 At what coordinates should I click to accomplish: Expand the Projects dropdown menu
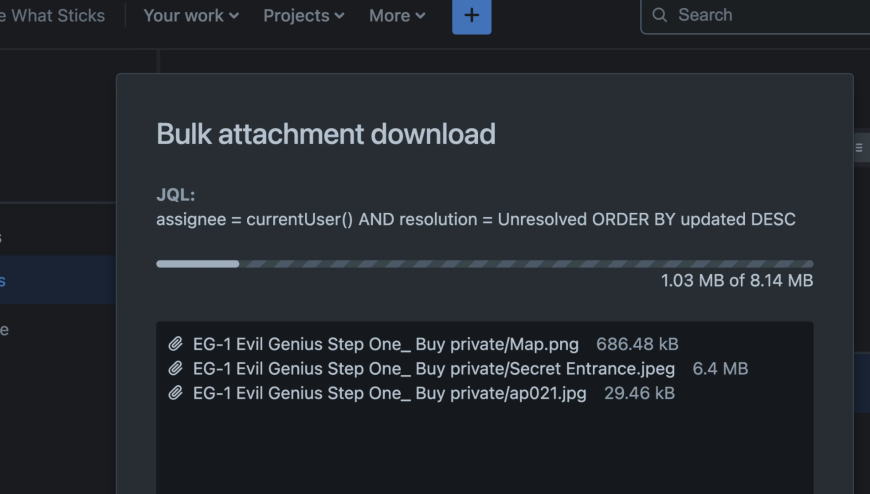pos(303,15)
